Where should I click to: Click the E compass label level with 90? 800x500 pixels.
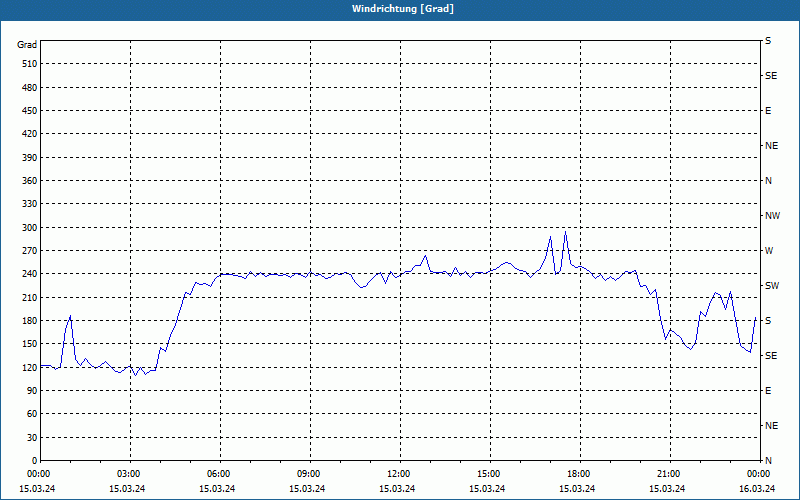[768, 391]
